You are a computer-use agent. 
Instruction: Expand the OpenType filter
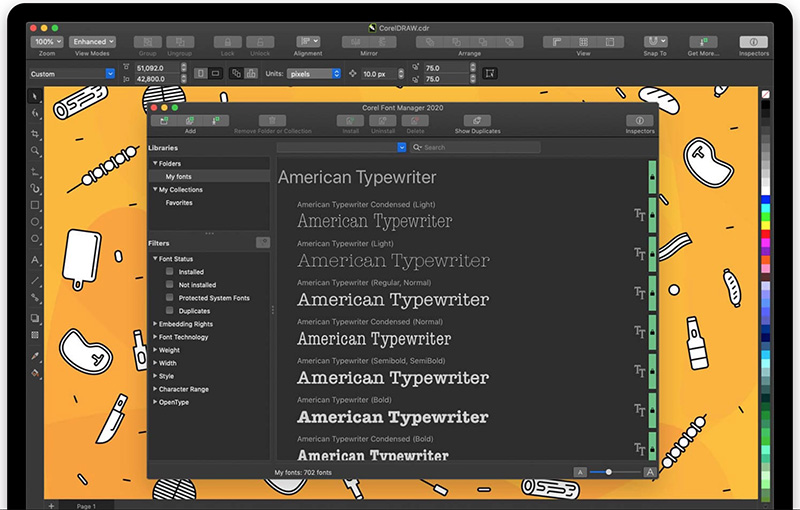[x=155, y=401]
